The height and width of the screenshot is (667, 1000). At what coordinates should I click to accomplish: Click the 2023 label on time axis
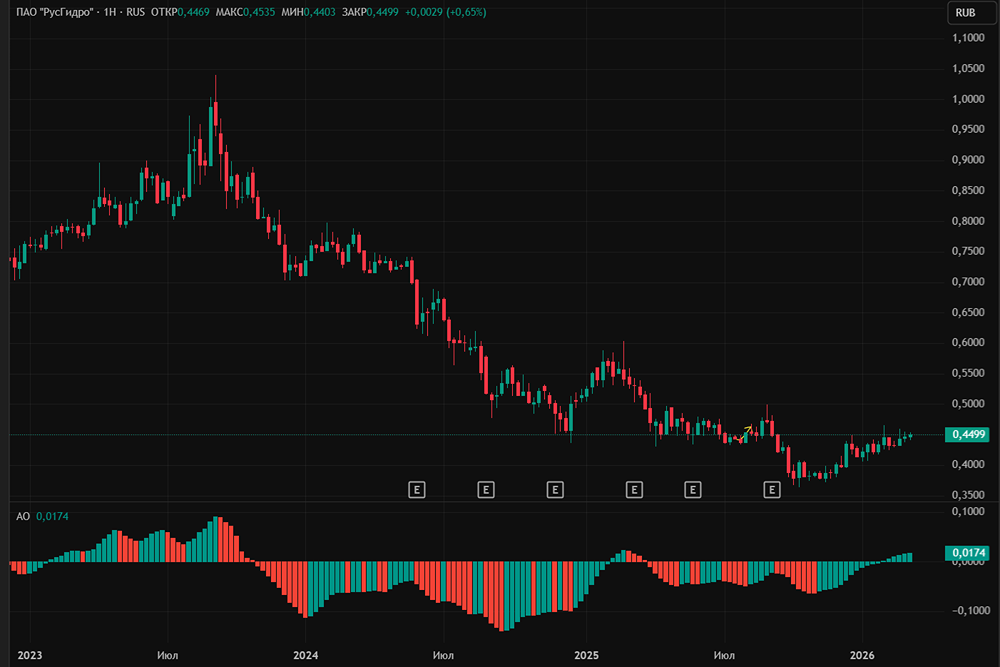29,655
